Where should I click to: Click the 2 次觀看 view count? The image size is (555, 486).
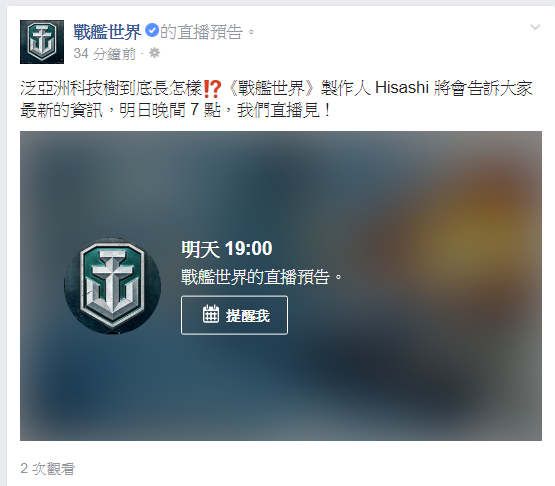click(47, 469)
